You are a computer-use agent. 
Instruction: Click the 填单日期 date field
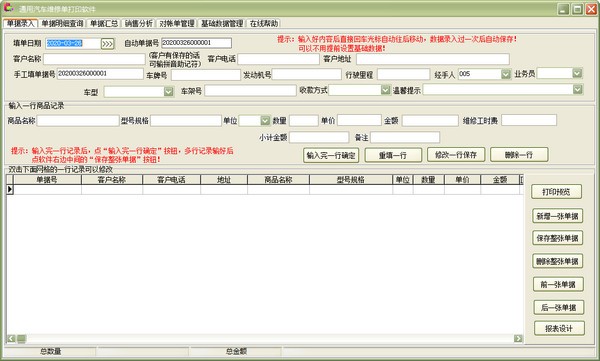click(73, 43)
